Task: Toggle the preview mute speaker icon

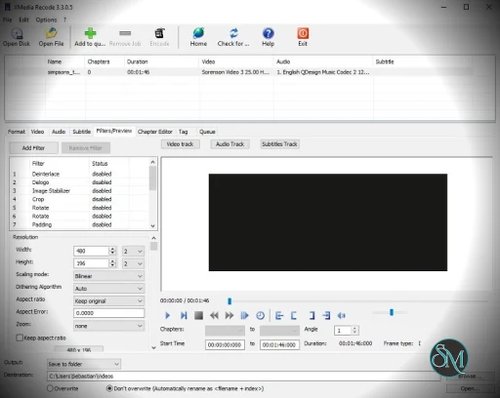Action: pos(341,315)
